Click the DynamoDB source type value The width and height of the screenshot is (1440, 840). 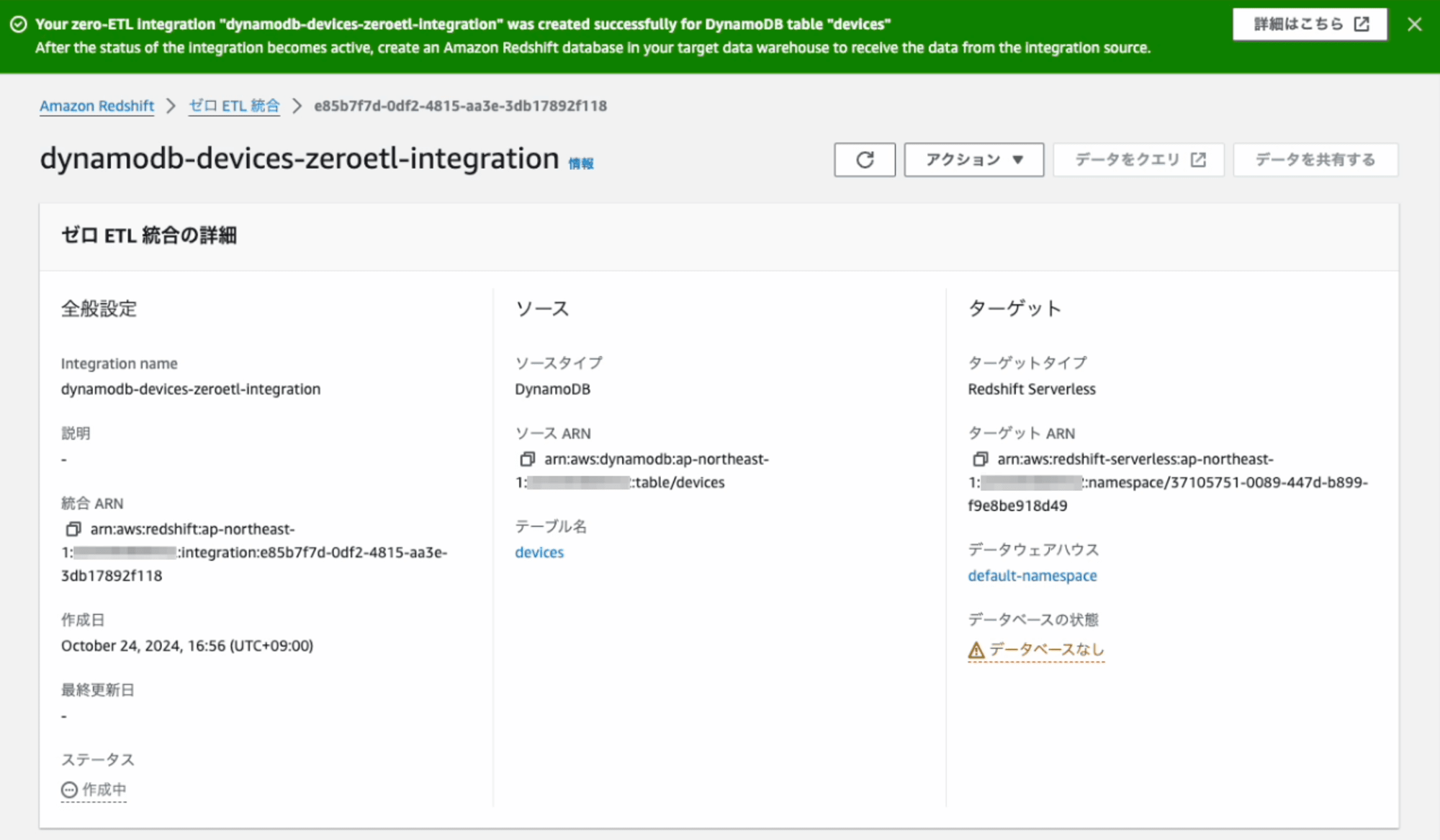coord(552,389)
